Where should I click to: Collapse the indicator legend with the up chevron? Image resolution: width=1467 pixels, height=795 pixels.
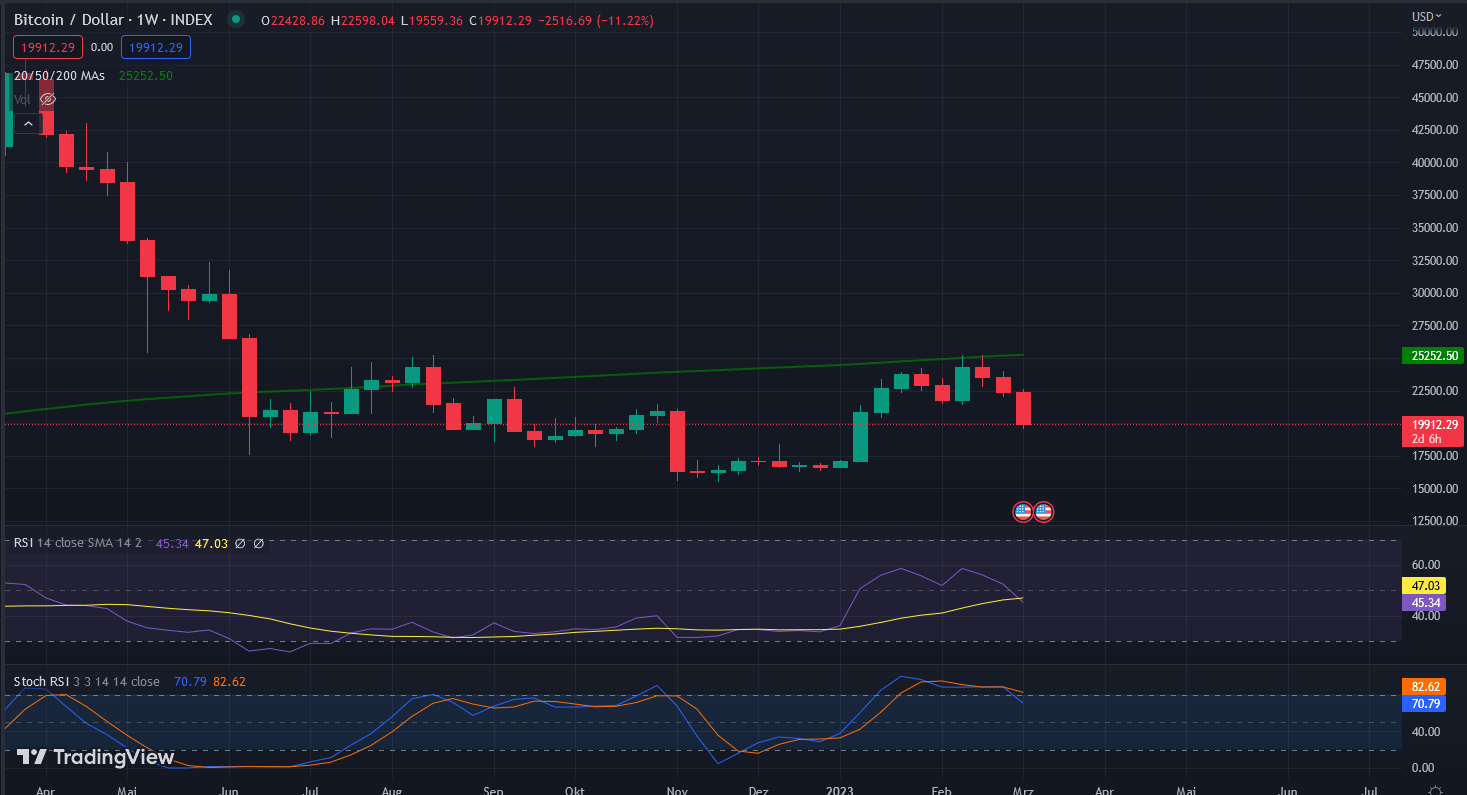coord(28,124)
